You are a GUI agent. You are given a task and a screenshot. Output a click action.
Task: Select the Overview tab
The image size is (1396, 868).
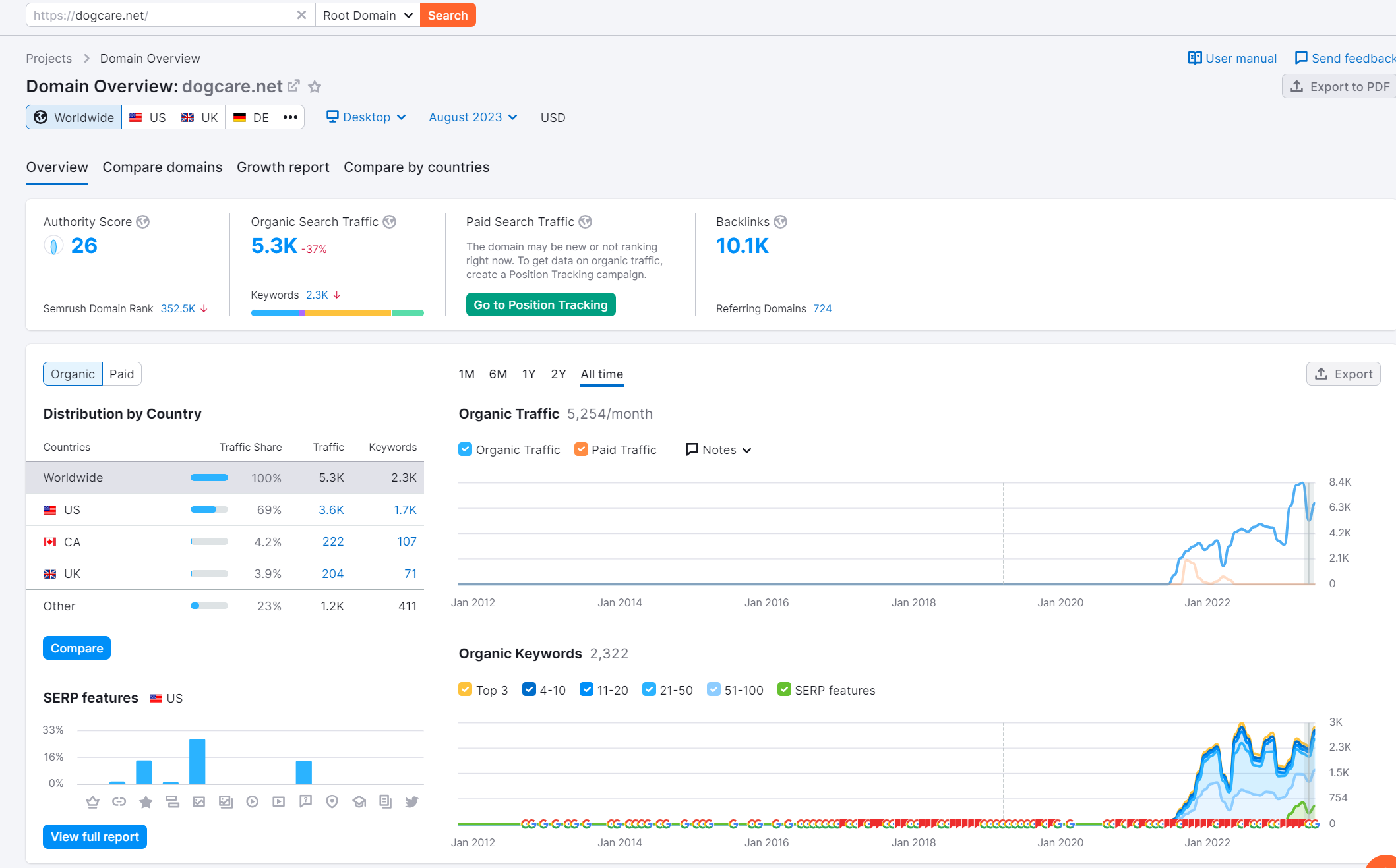click(57, 167)
